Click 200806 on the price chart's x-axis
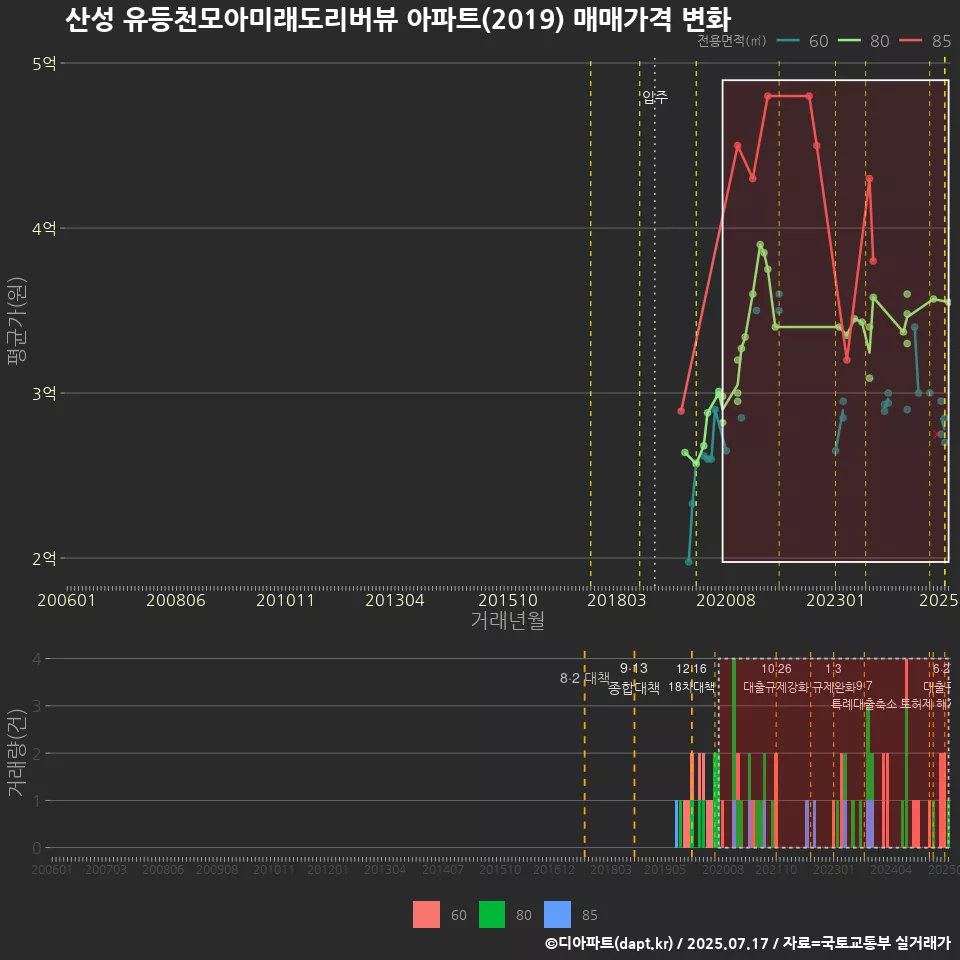Screen dimensions: 960x960 [x=176, y=600]
